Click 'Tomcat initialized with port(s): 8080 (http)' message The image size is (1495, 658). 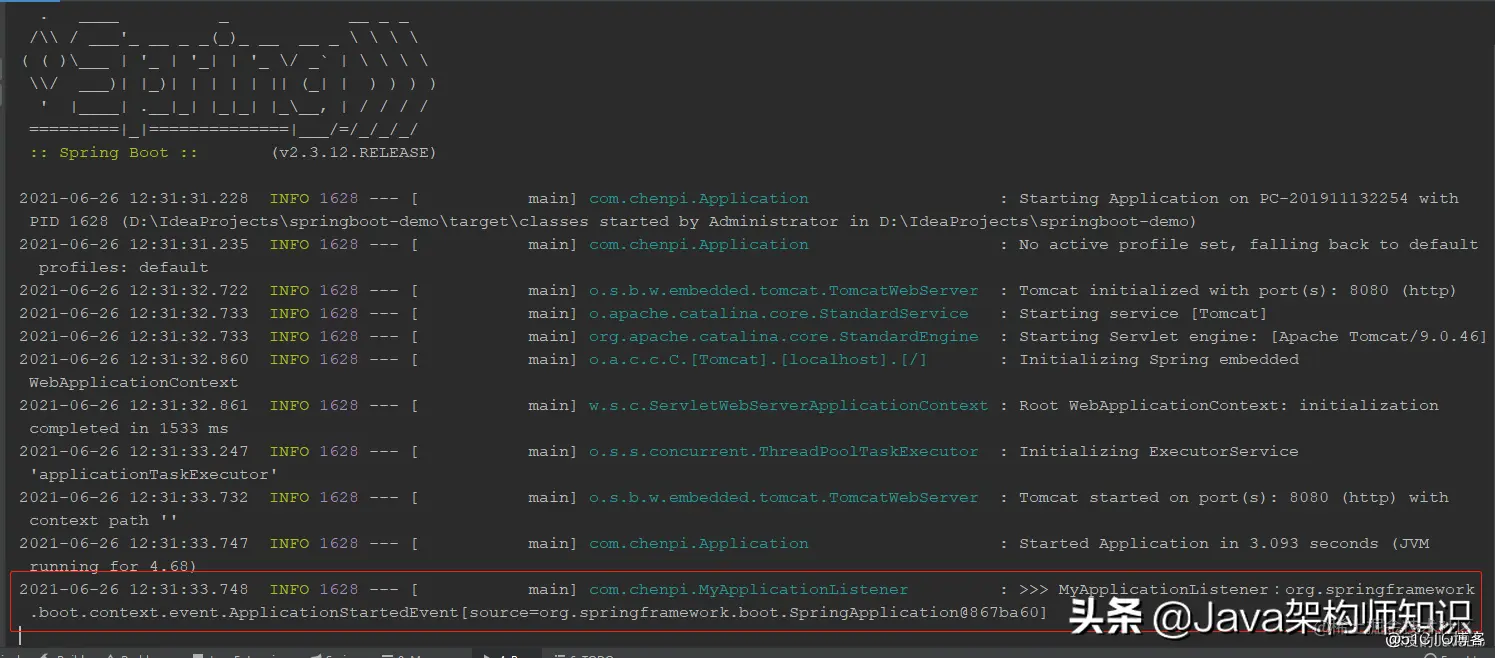pos(1238,291)
